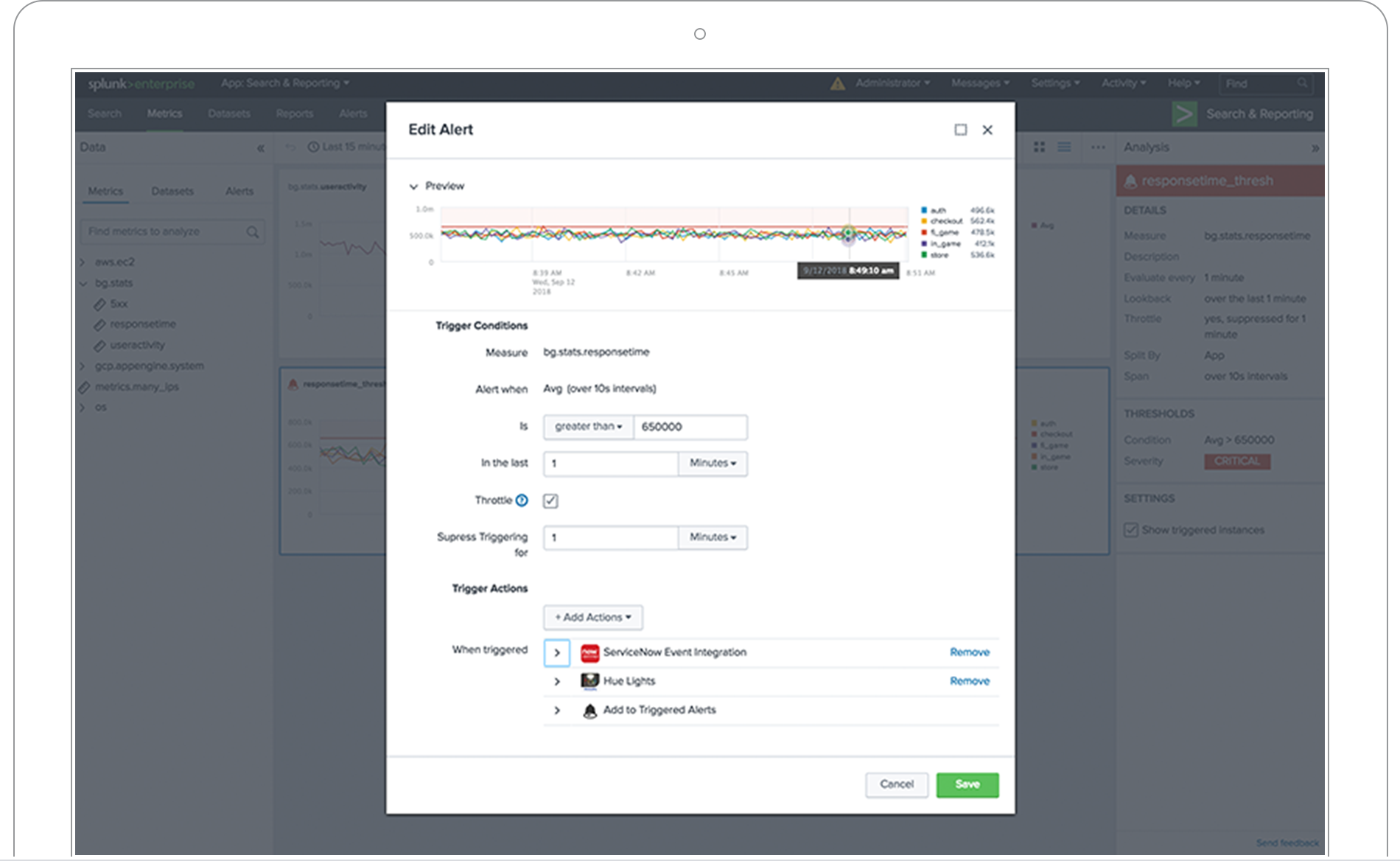Click the Hue Lights action icon
Screen dimensions: 1400x861
pos(589,681)
